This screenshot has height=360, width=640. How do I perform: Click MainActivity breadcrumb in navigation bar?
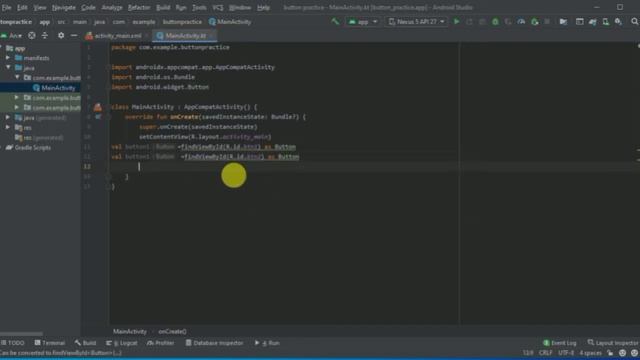tap(230, 22)
